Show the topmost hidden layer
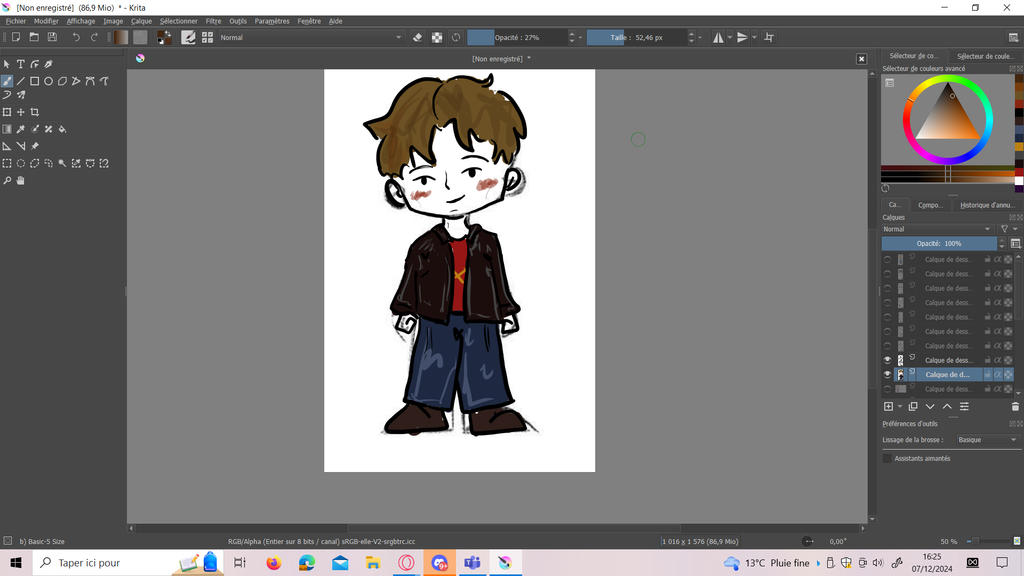The width and height of the screenshot is (1024, 576). [887, 260]
